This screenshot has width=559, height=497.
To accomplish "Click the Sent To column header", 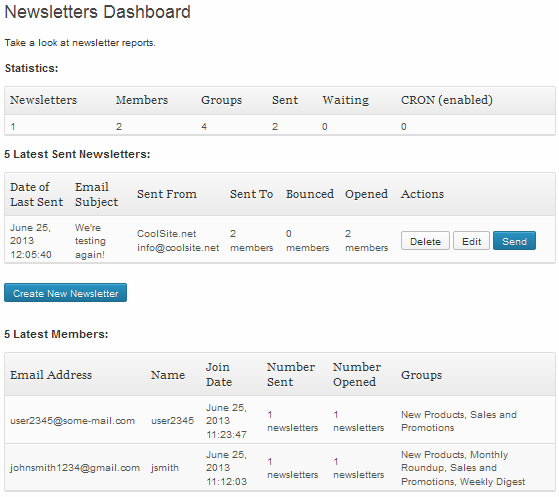I will click(251, 194).
